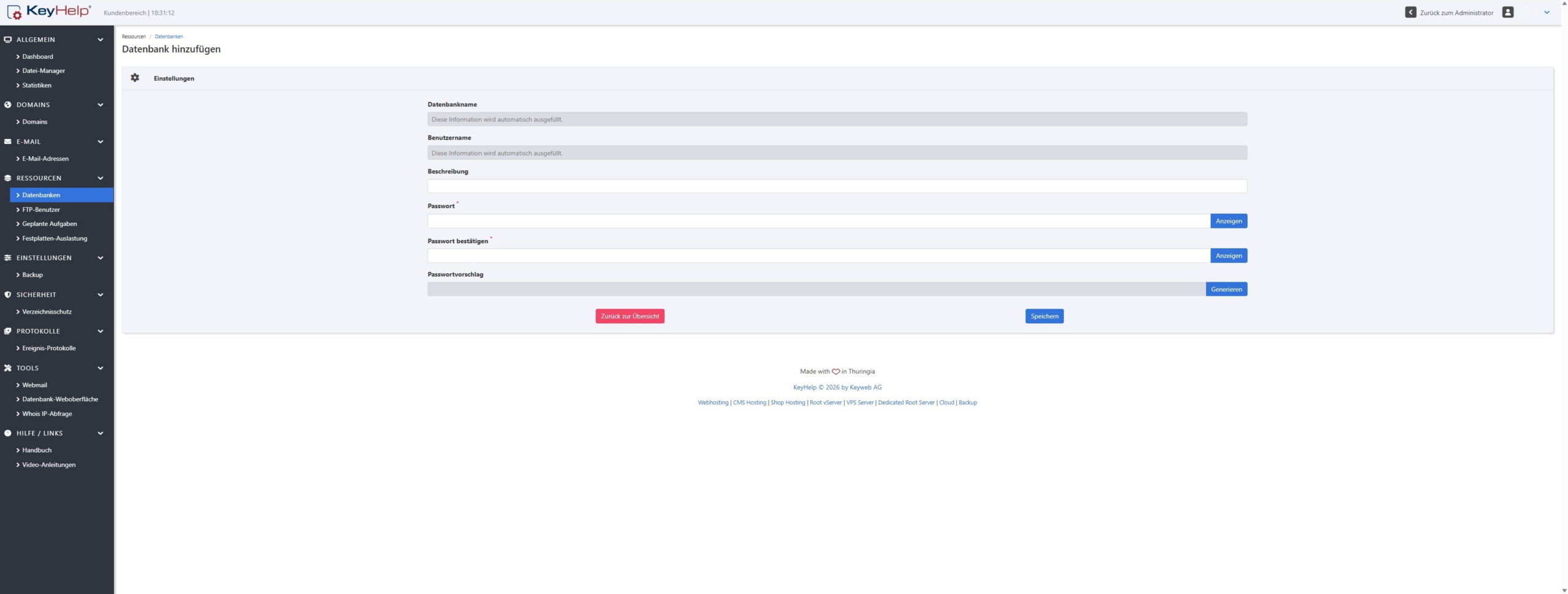Screen dimensions: 1568x594
Task: Collapse the Hilfe / Links section chevron
Action: pyautogui.click(x=100, y=433)
